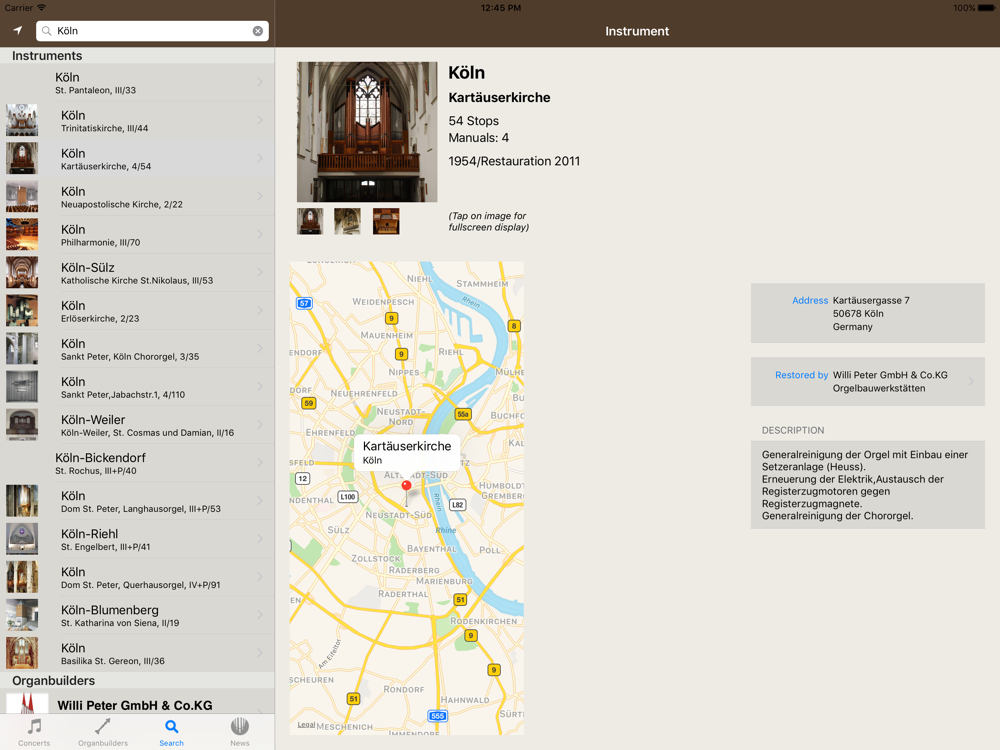1000x750 pixels.
Task: Tap the location arrow icon
Action: 17,31
